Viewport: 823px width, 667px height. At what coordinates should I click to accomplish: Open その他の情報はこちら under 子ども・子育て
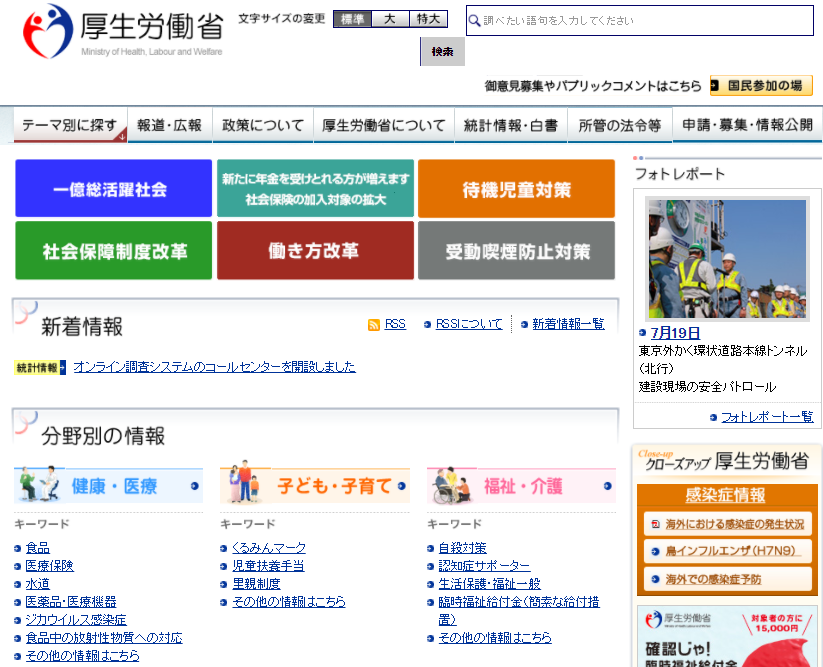289,601
